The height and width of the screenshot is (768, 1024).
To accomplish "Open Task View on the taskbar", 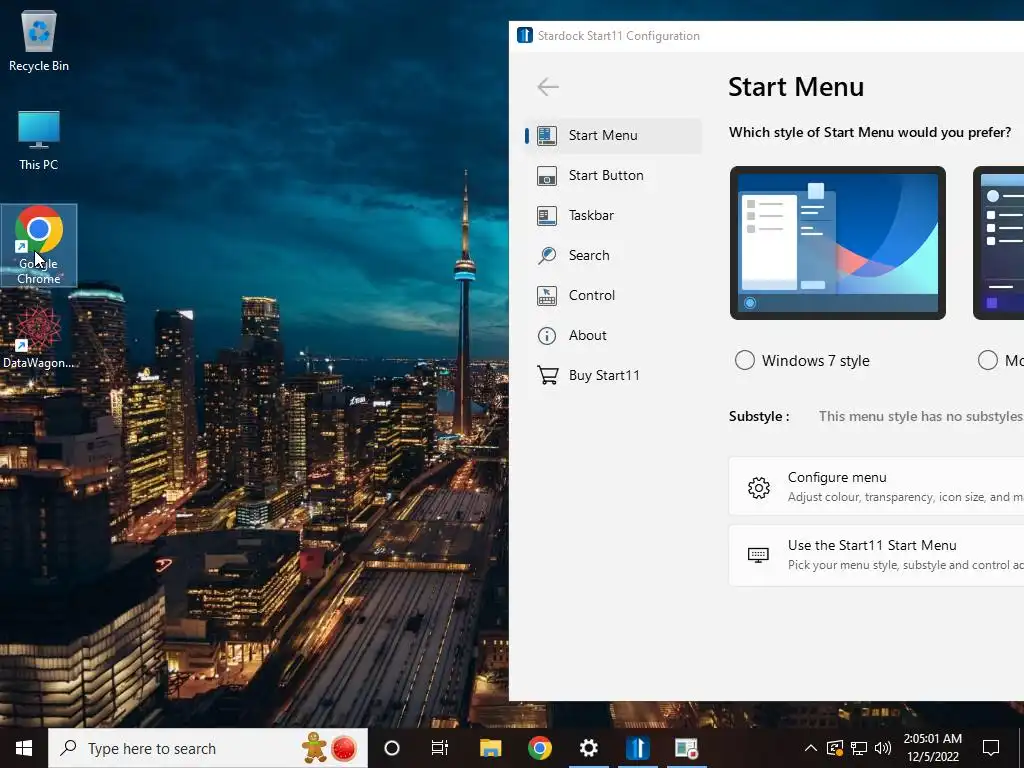I will coord(440,748).
